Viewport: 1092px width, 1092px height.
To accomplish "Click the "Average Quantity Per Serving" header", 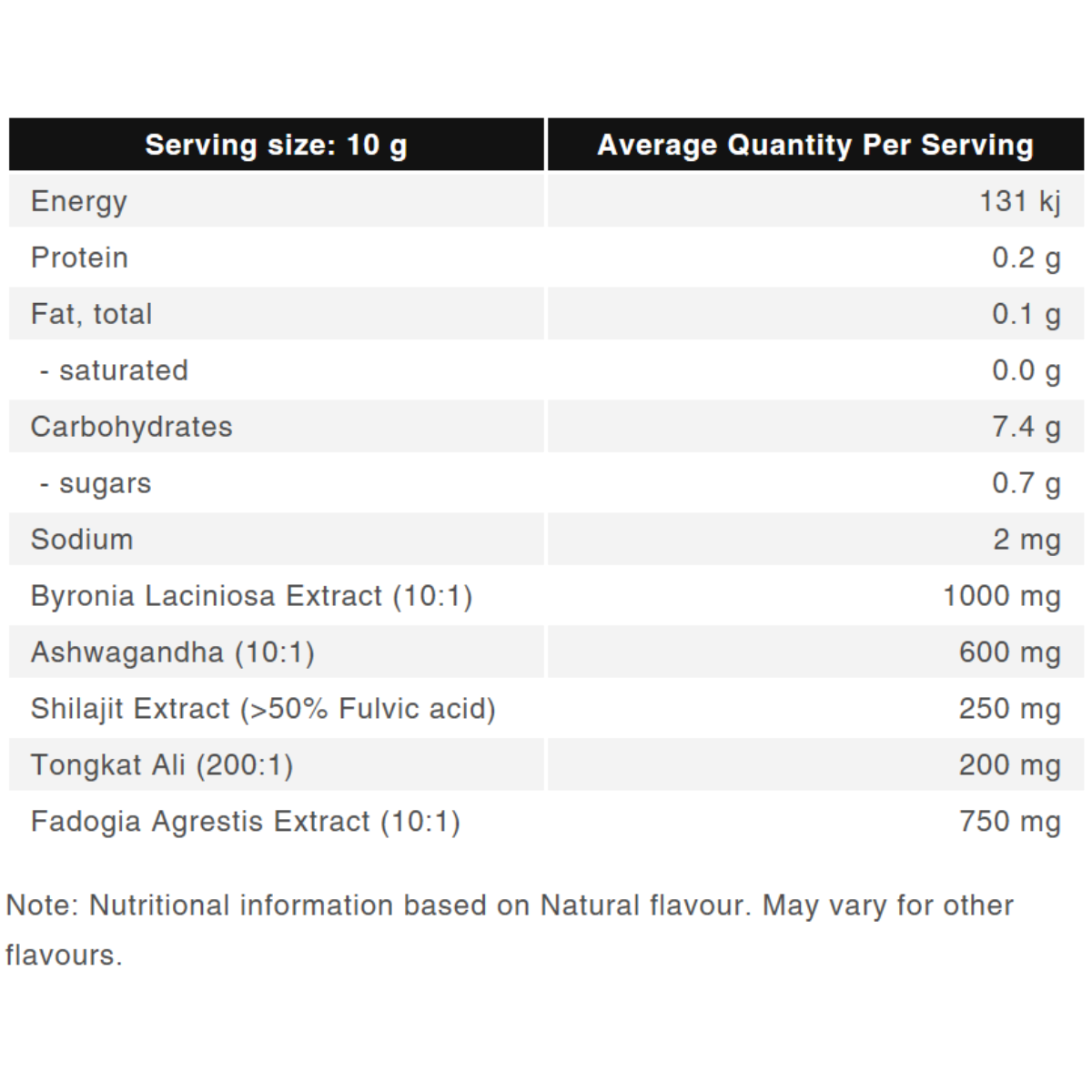I will 814,145.
